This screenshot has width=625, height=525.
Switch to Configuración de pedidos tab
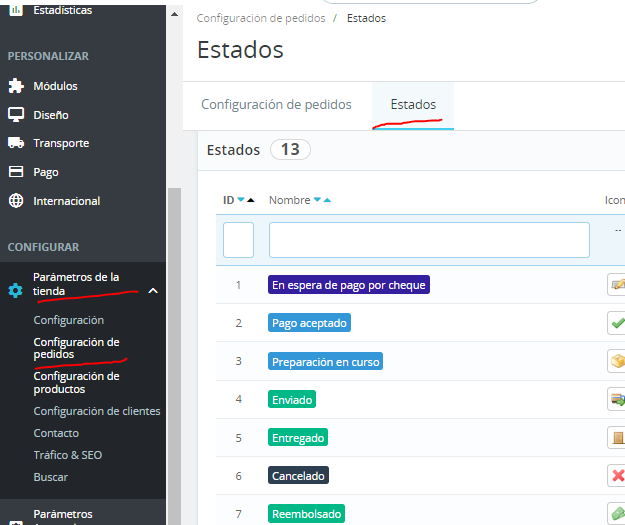point(276,104)
